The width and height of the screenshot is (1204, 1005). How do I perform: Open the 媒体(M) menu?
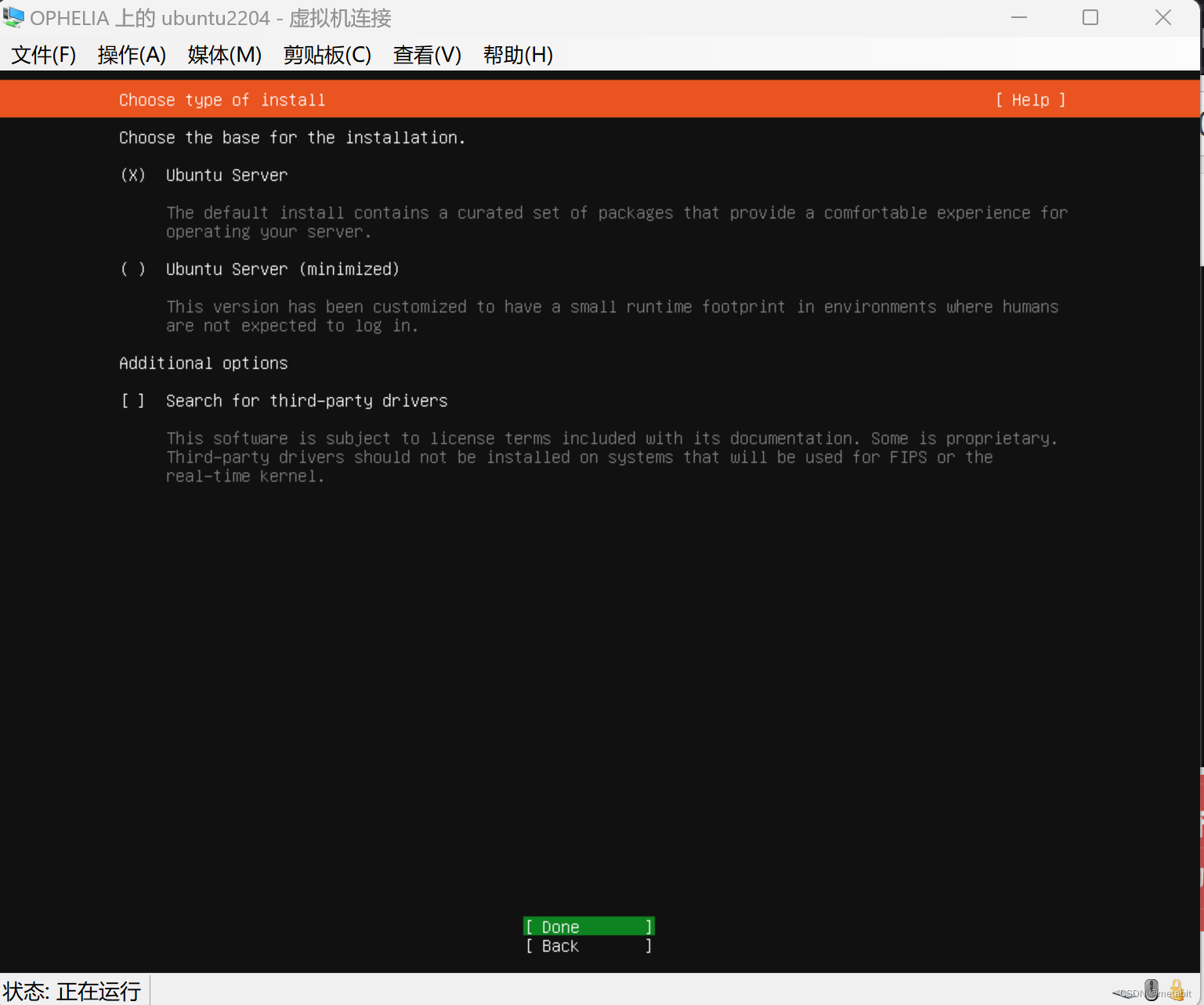click(x=225, y=55)
